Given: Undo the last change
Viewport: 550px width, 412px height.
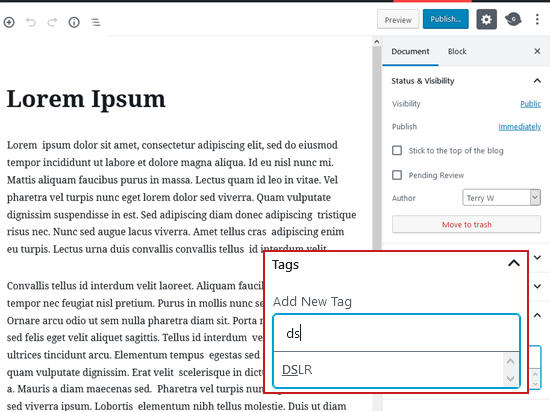Looking at the screenshot, I should tap(31, 22).
